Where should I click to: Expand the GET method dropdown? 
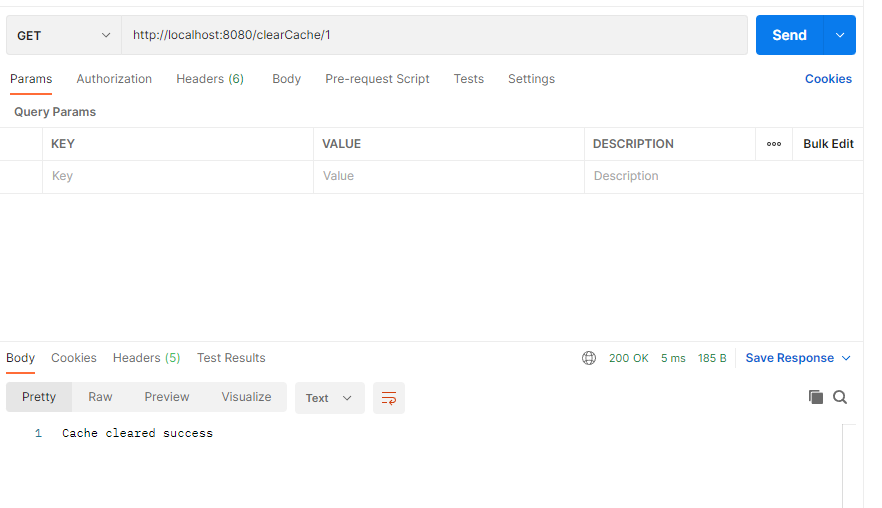64,35
